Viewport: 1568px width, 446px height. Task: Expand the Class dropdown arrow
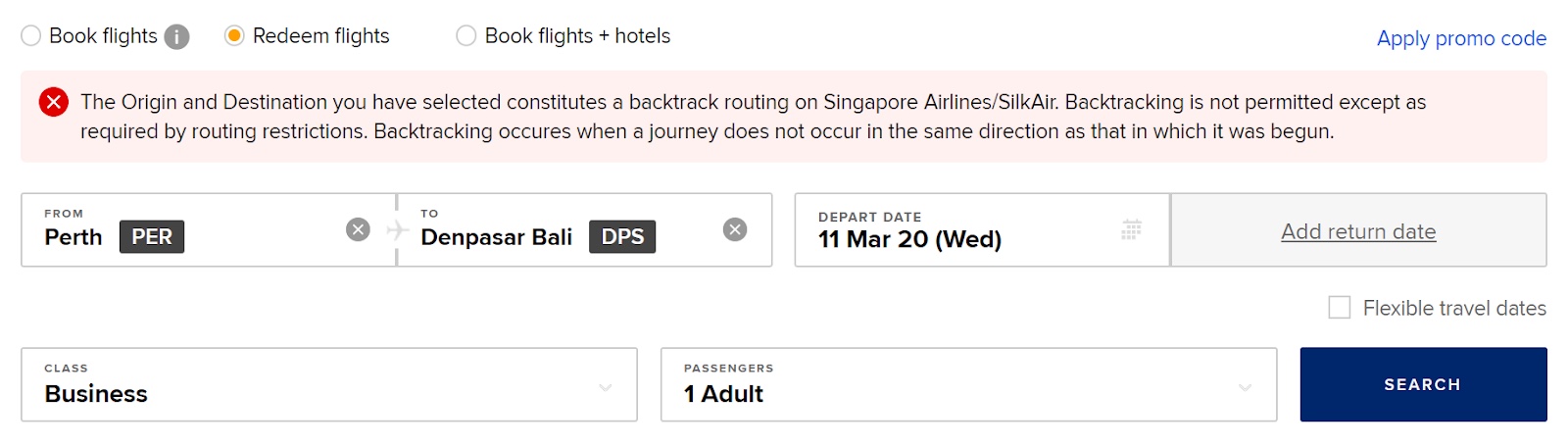coord(606,388)
